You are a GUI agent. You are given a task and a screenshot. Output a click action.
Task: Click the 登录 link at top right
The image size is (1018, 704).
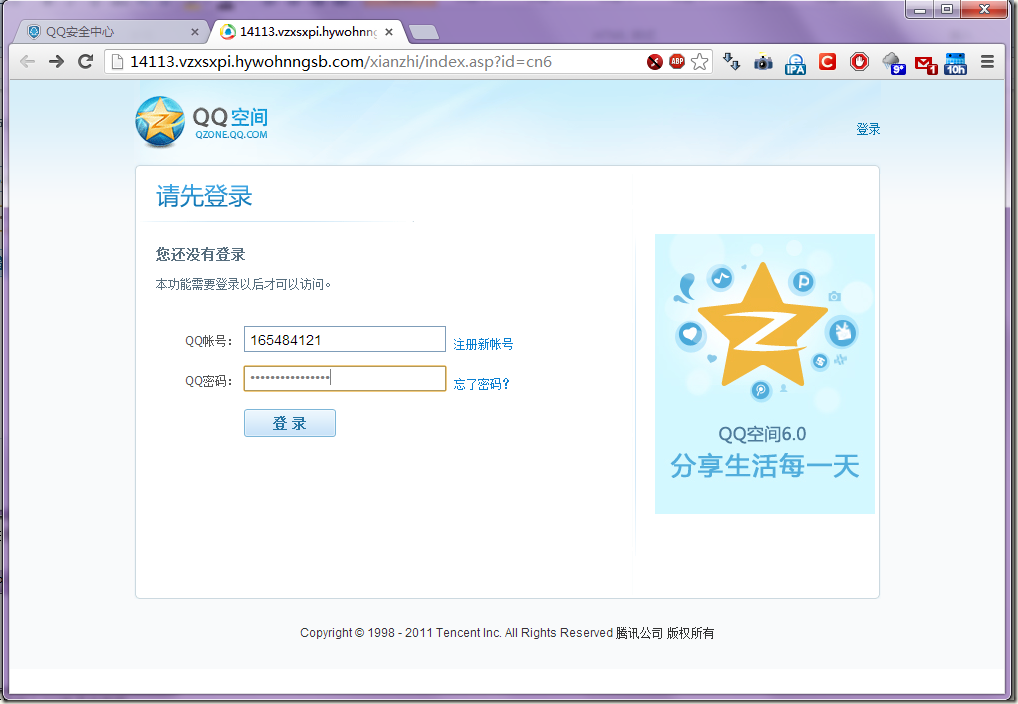click(x=868, y=129)
